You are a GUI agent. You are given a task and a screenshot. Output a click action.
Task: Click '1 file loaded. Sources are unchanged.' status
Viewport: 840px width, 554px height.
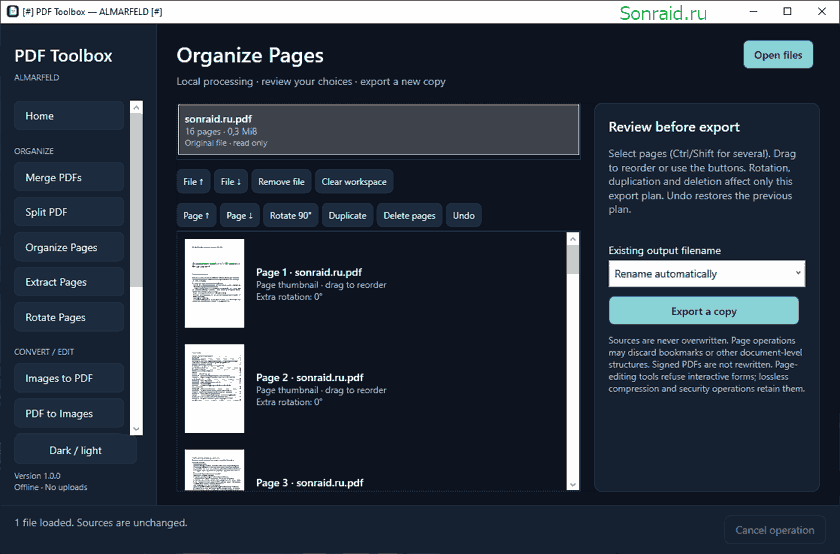point(101,522)
